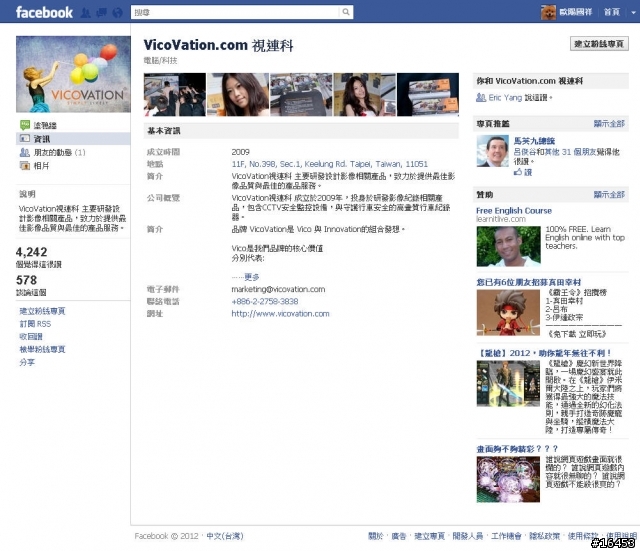This screenshot has height=551, width=640.
Task: Click the 收回讚 unlike link
Action: click(31, 337)
